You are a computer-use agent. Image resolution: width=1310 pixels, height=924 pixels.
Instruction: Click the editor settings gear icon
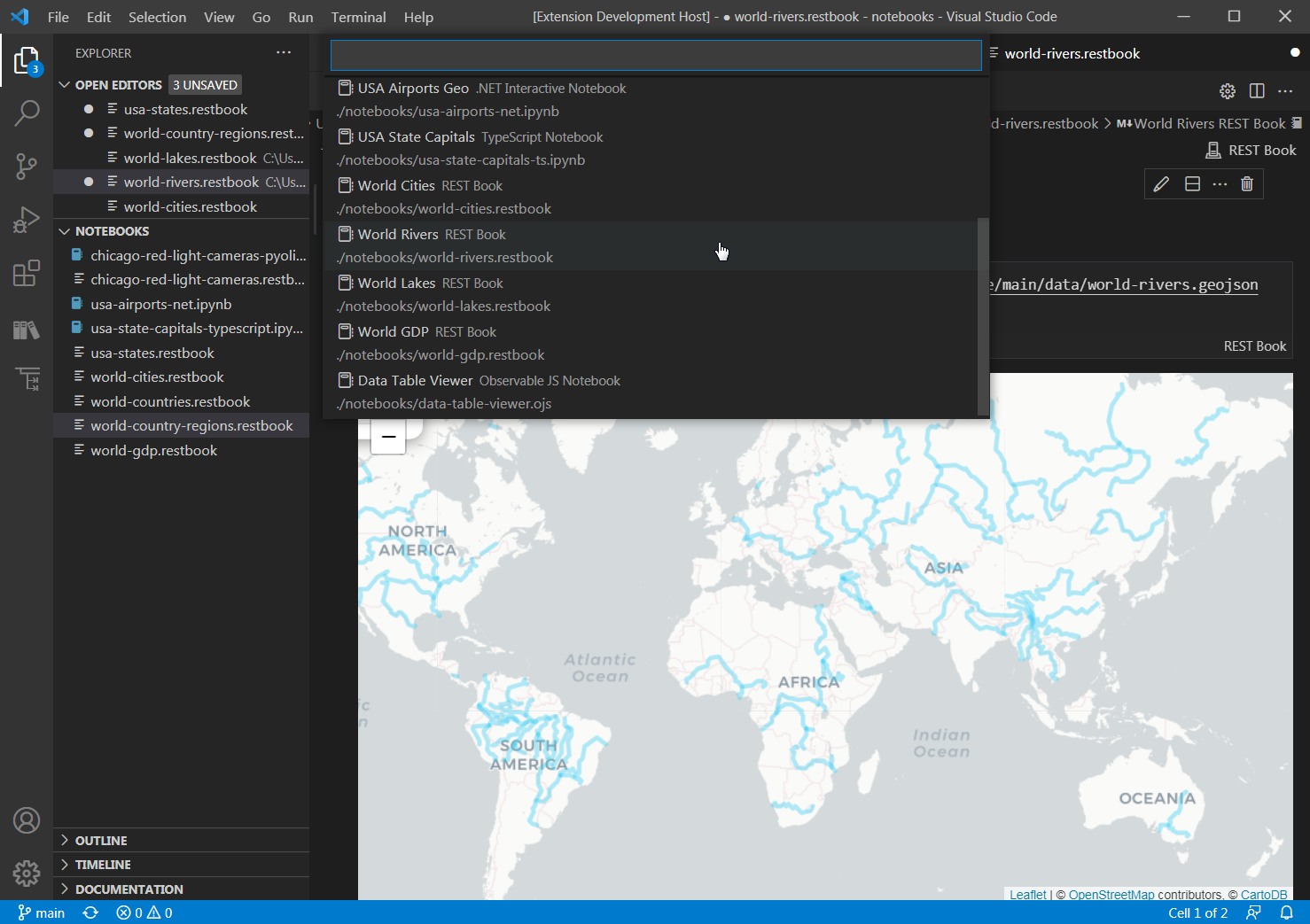point(1228,91)
